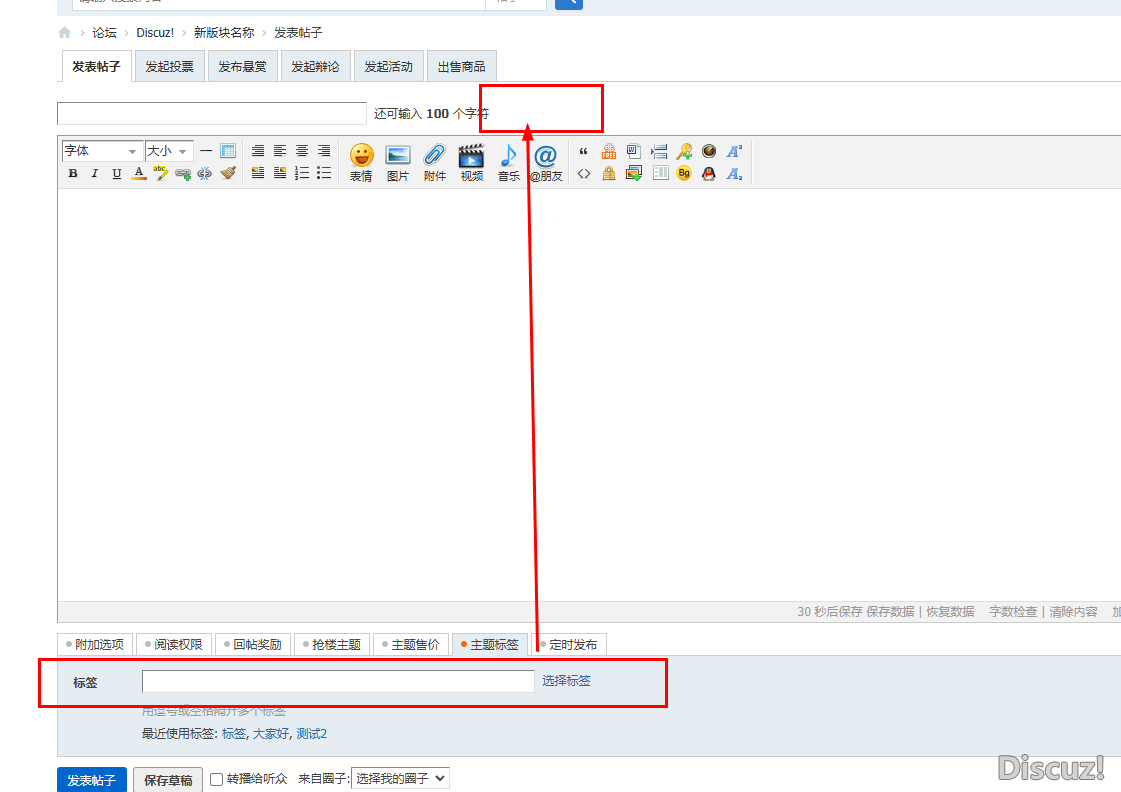Switch to the 发起投票 tab

coord(169,67)
